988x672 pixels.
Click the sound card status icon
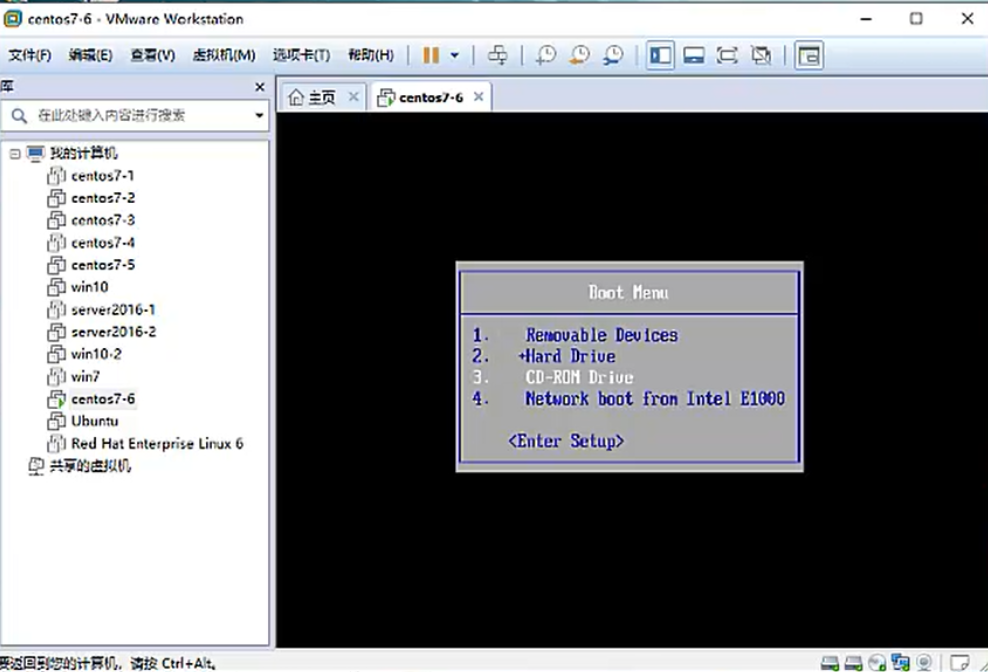(x=924, y=663)
